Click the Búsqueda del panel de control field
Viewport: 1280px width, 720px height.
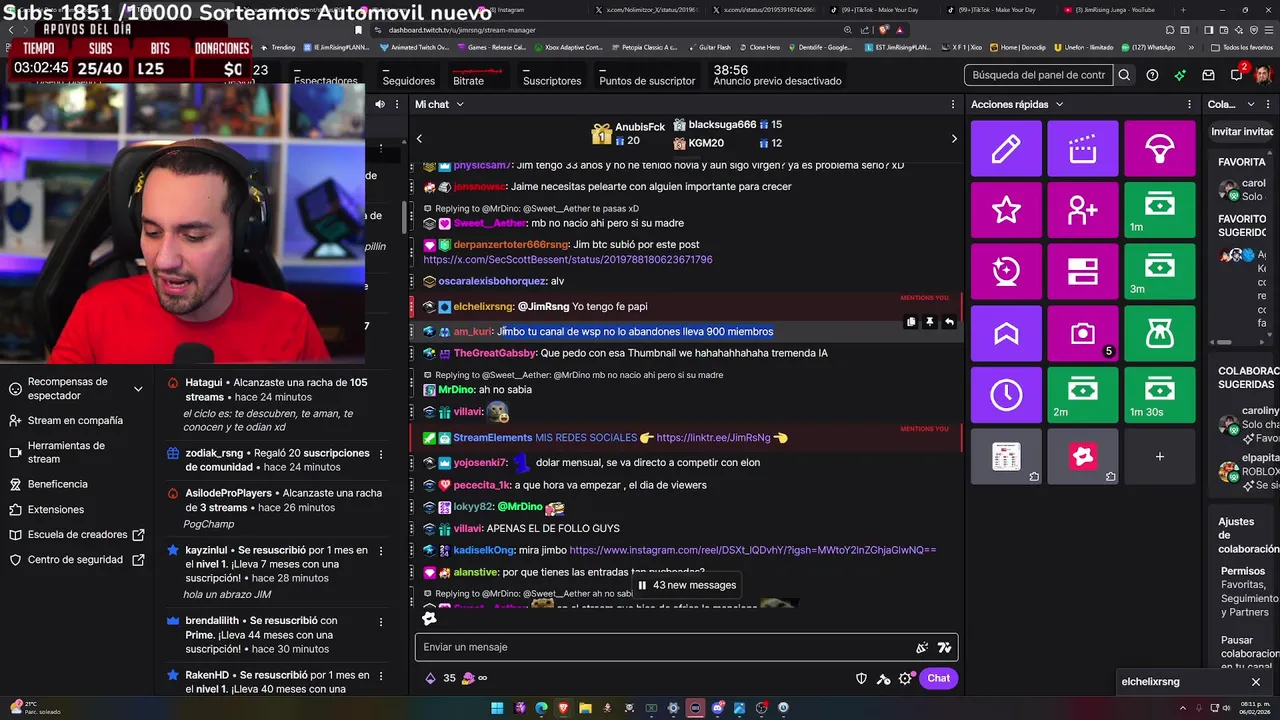[x=1039, y=75]
